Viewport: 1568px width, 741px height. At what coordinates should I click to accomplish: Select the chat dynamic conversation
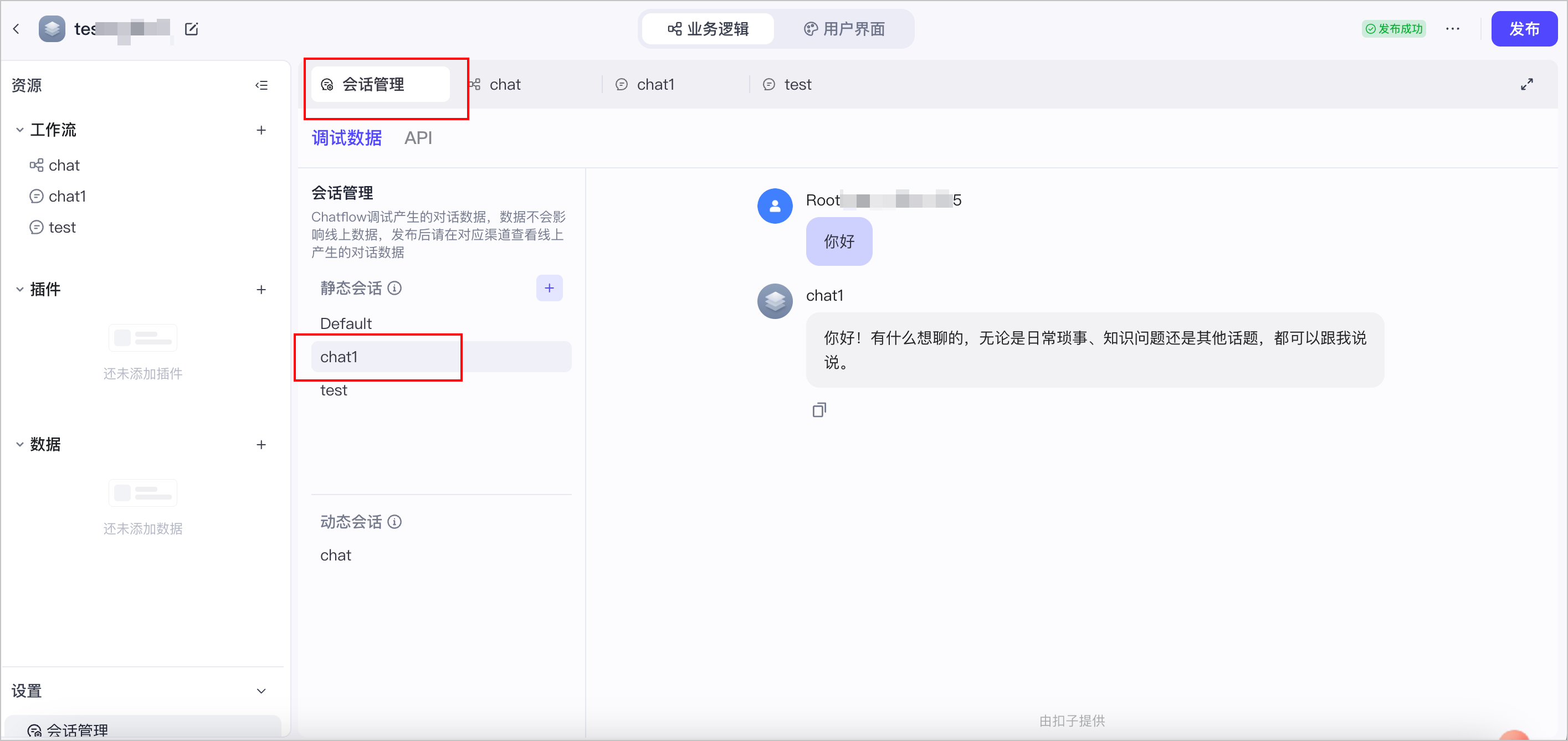[441, 555]
